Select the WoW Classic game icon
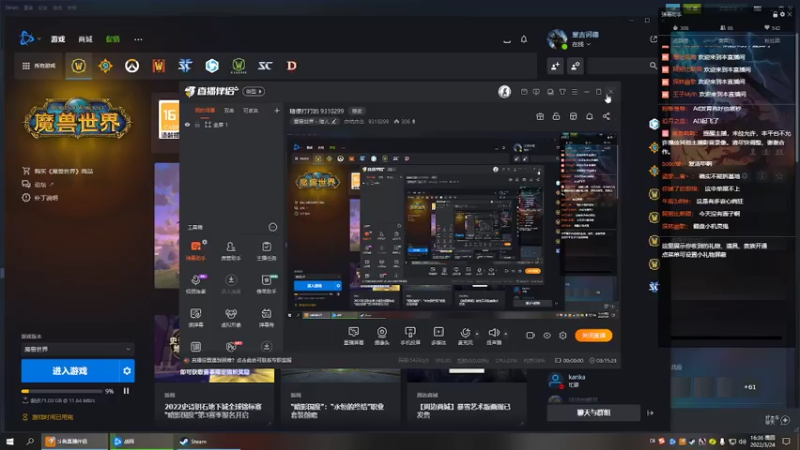This screenshot has height=450, width=800. pyautogui.click(x=238, y=66)
